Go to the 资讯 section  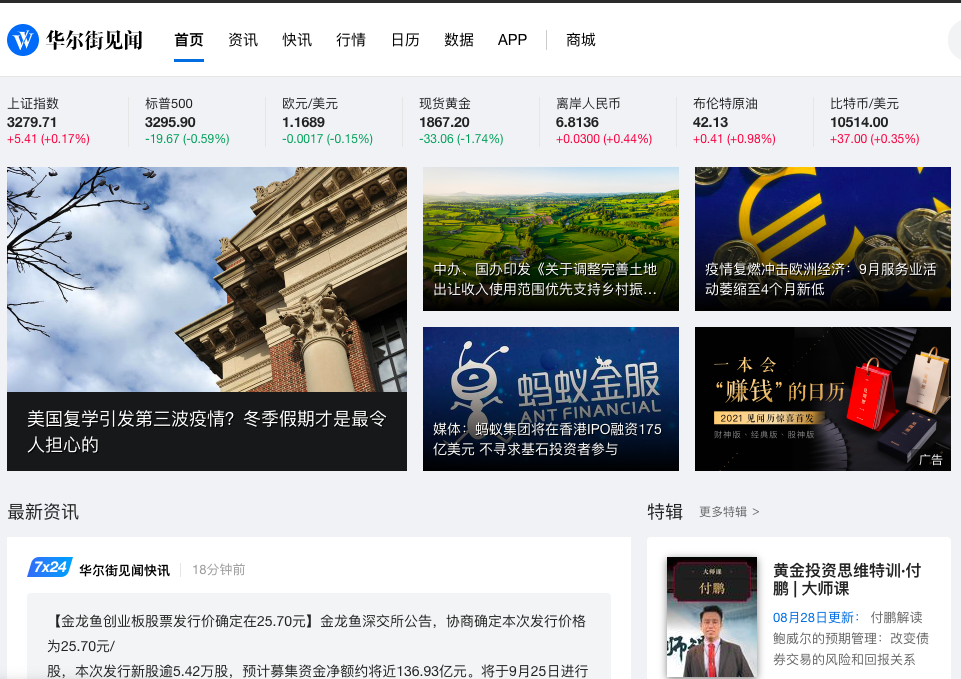click(x=243, y=40)
